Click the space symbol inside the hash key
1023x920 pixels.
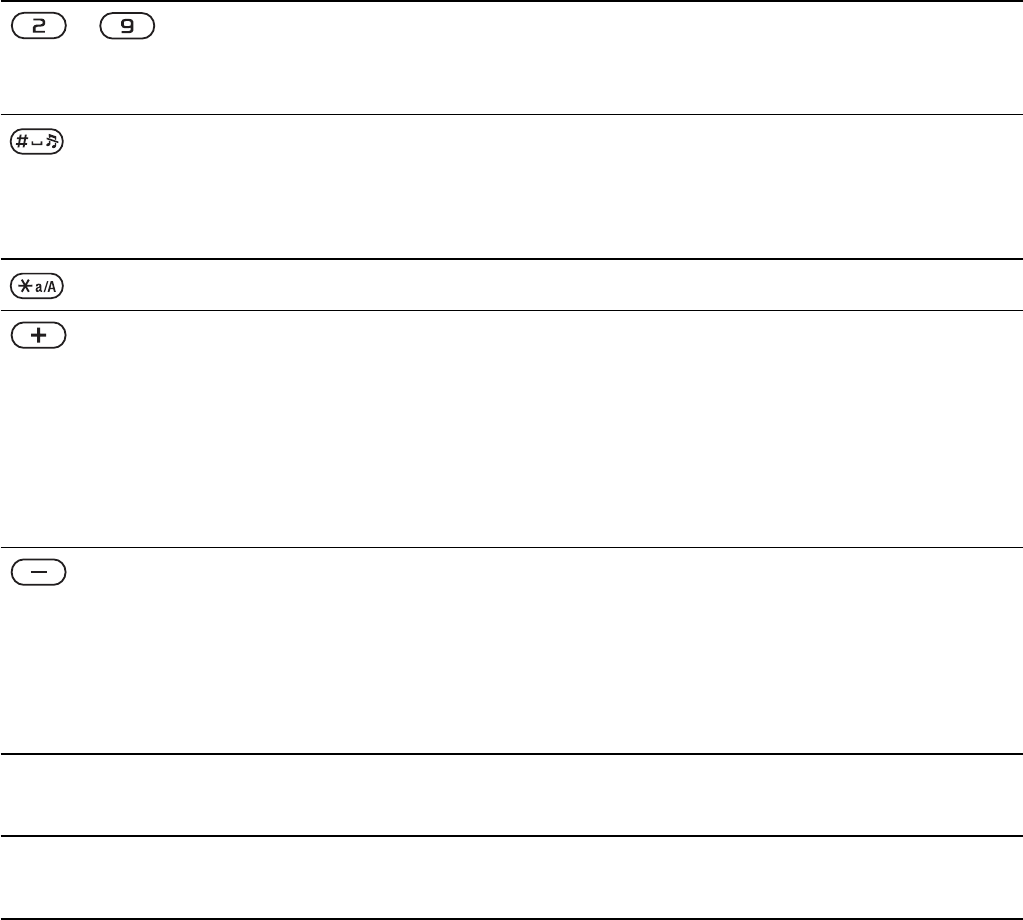coord(37,144)
